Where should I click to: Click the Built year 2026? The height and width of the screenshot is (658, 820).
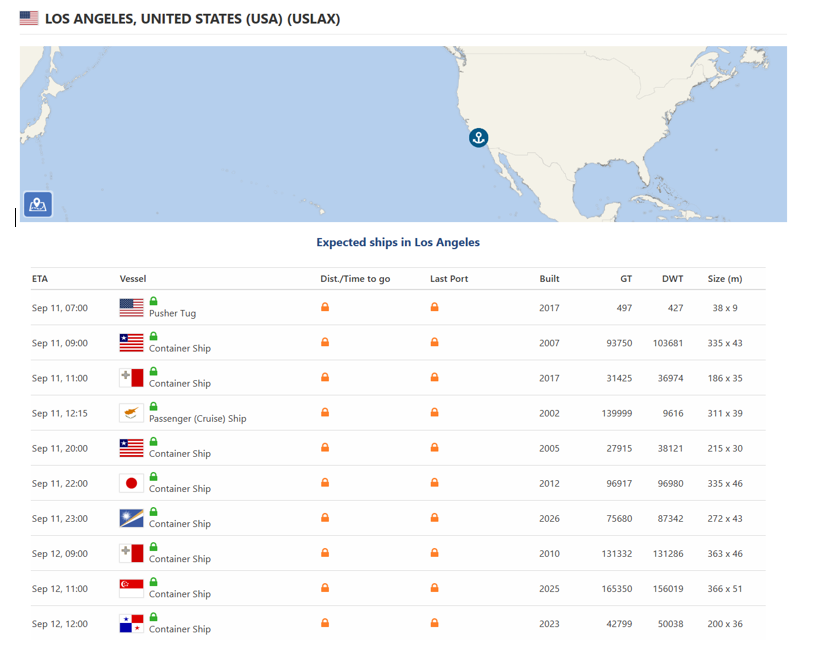(x=549, y=518)
